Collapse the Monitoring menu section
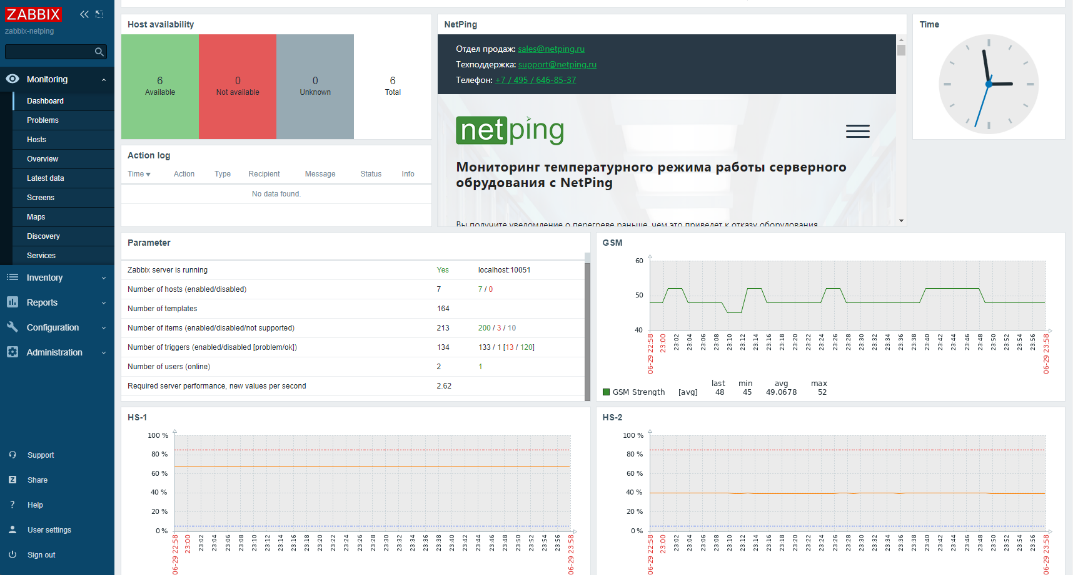This screenshot has height=575, width=1073. [104, 80]
